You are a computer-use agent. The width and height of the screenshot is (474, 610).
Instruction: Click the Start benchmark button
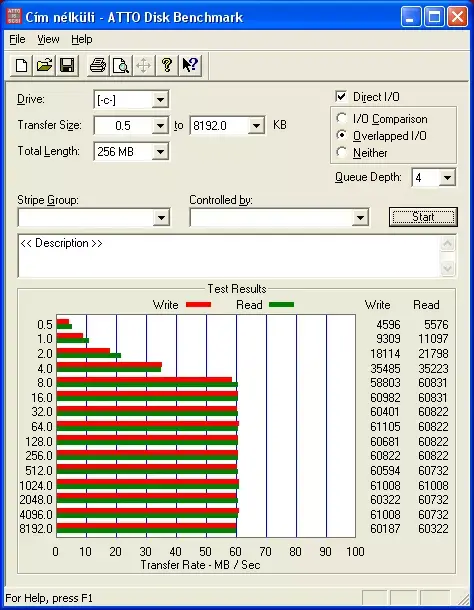point(423,217)
